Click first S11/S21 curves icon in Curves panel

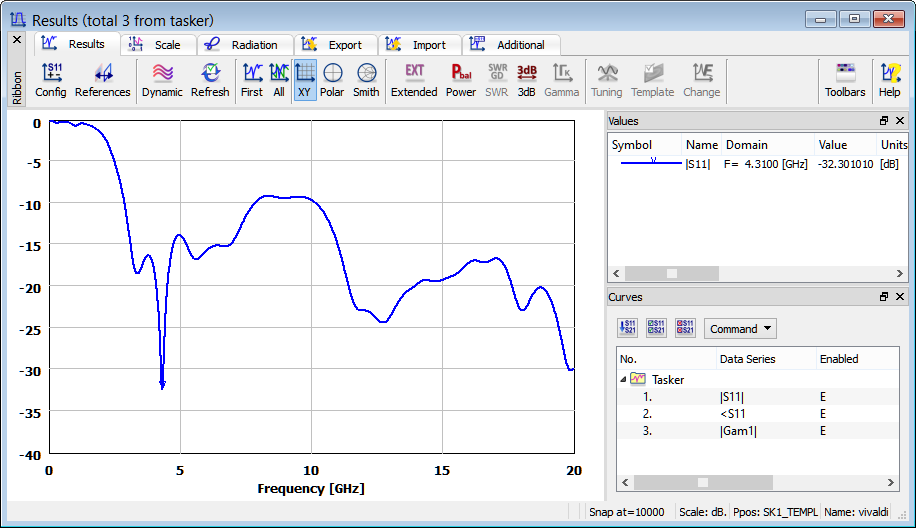627,328
